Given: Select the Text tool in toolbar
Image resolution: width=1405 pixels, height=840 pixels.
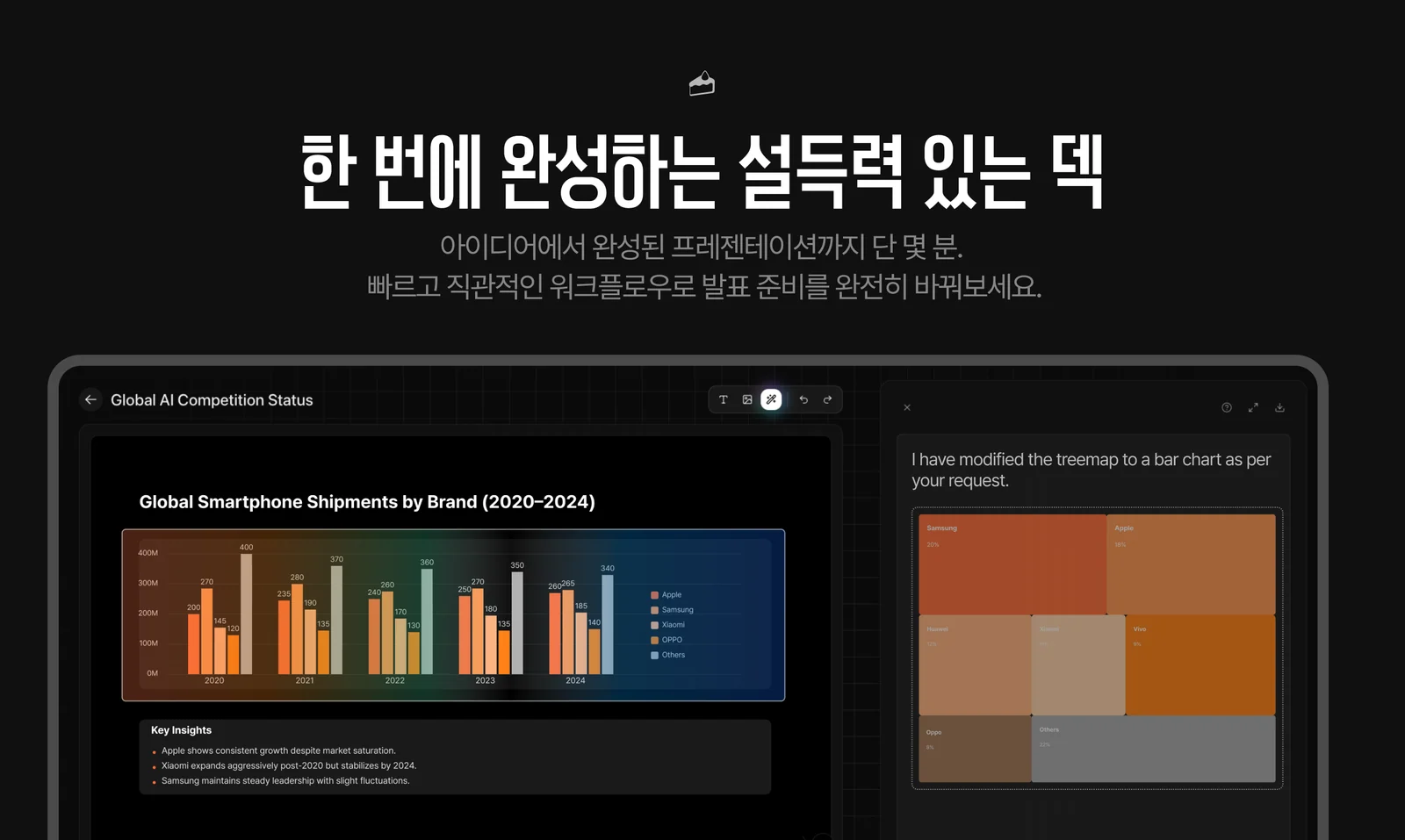Looking at the screenshot, I should 724,399.
